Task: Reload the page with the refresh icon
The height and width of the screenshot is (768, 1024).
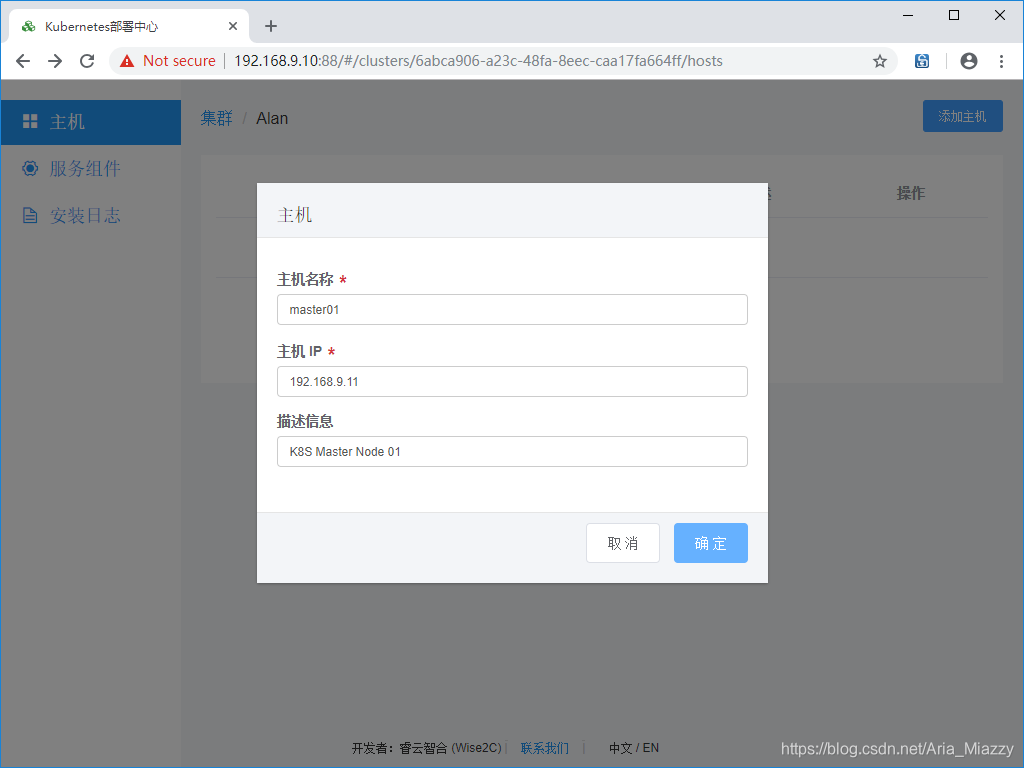Action: 87,61
